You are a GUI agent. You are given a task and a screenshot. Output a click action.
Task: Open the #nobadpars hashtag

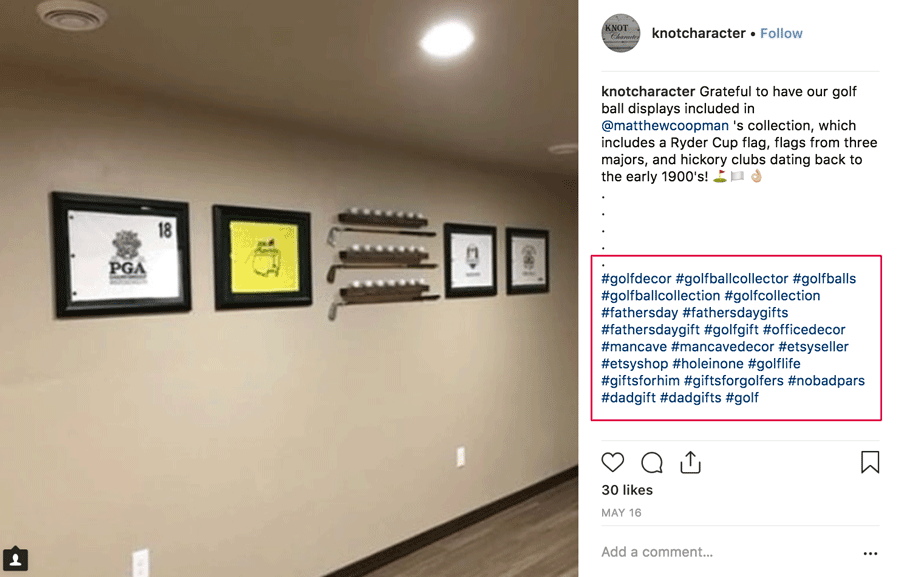pyautogui.click(x=826, y=380)
